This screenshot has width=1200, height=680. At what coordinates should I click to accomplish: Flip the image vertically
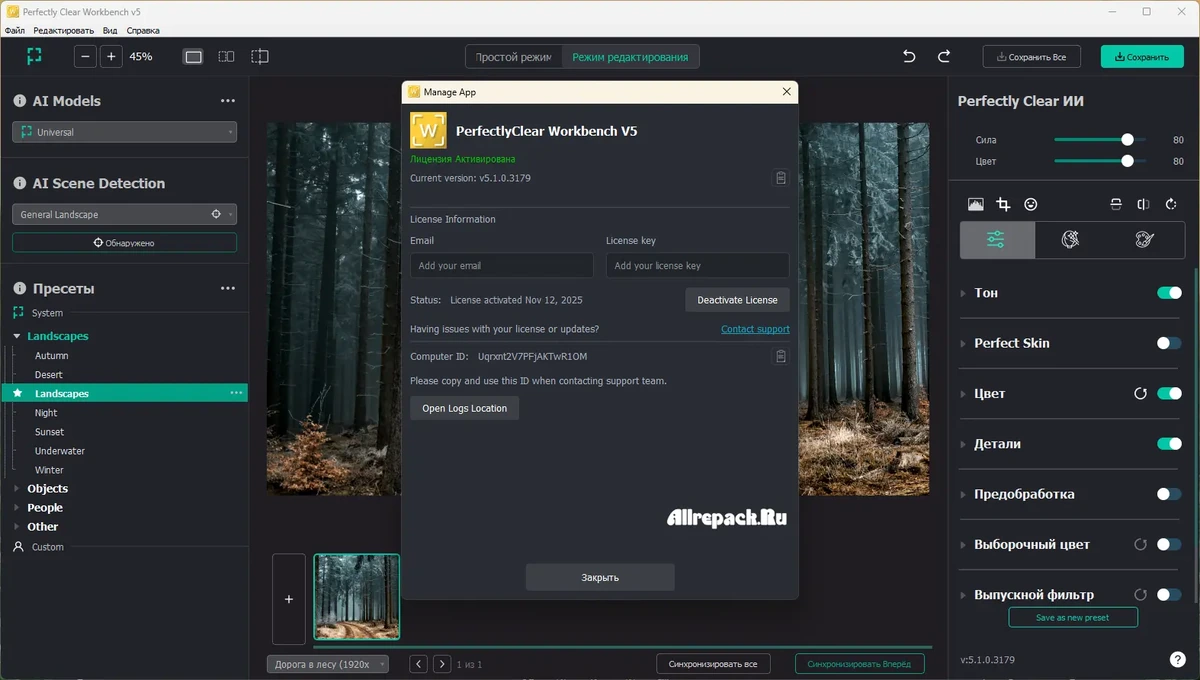click(x=1116, y=204)
